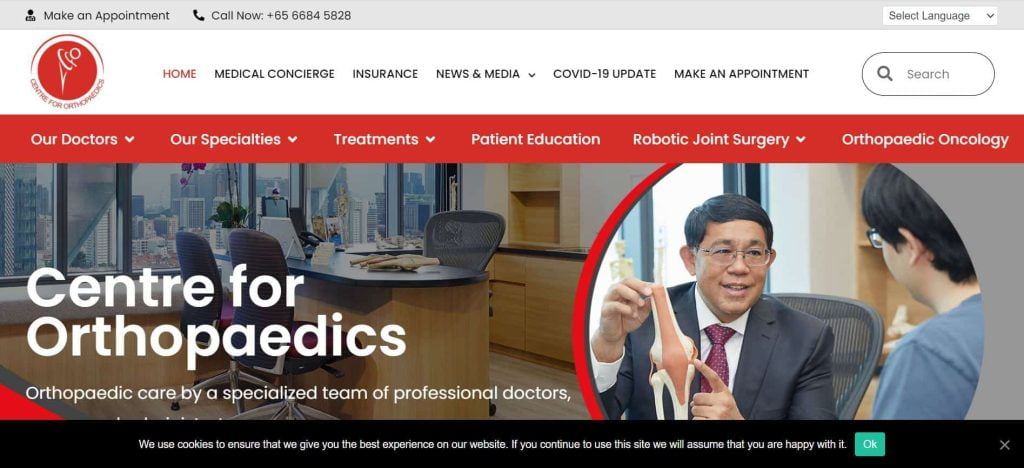Open the Home menu item
This screenshot has height=468, width=1024.
pyautogui.click(x=180, y=74)
